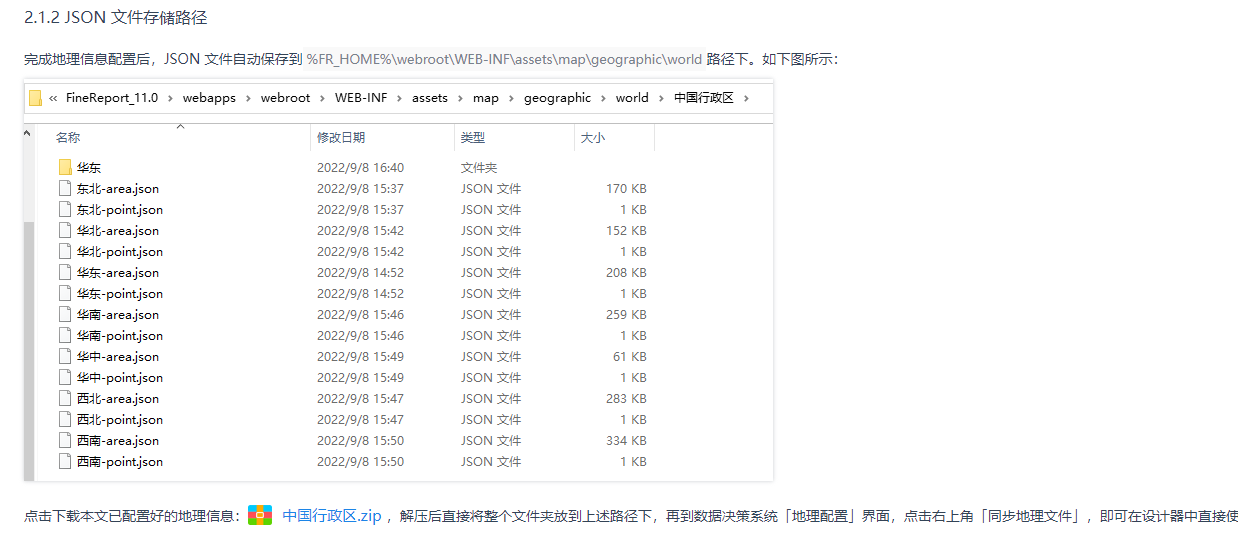Go to the webapps breadcrumb segment
The image size is (1238, 554).
[209, 98]
